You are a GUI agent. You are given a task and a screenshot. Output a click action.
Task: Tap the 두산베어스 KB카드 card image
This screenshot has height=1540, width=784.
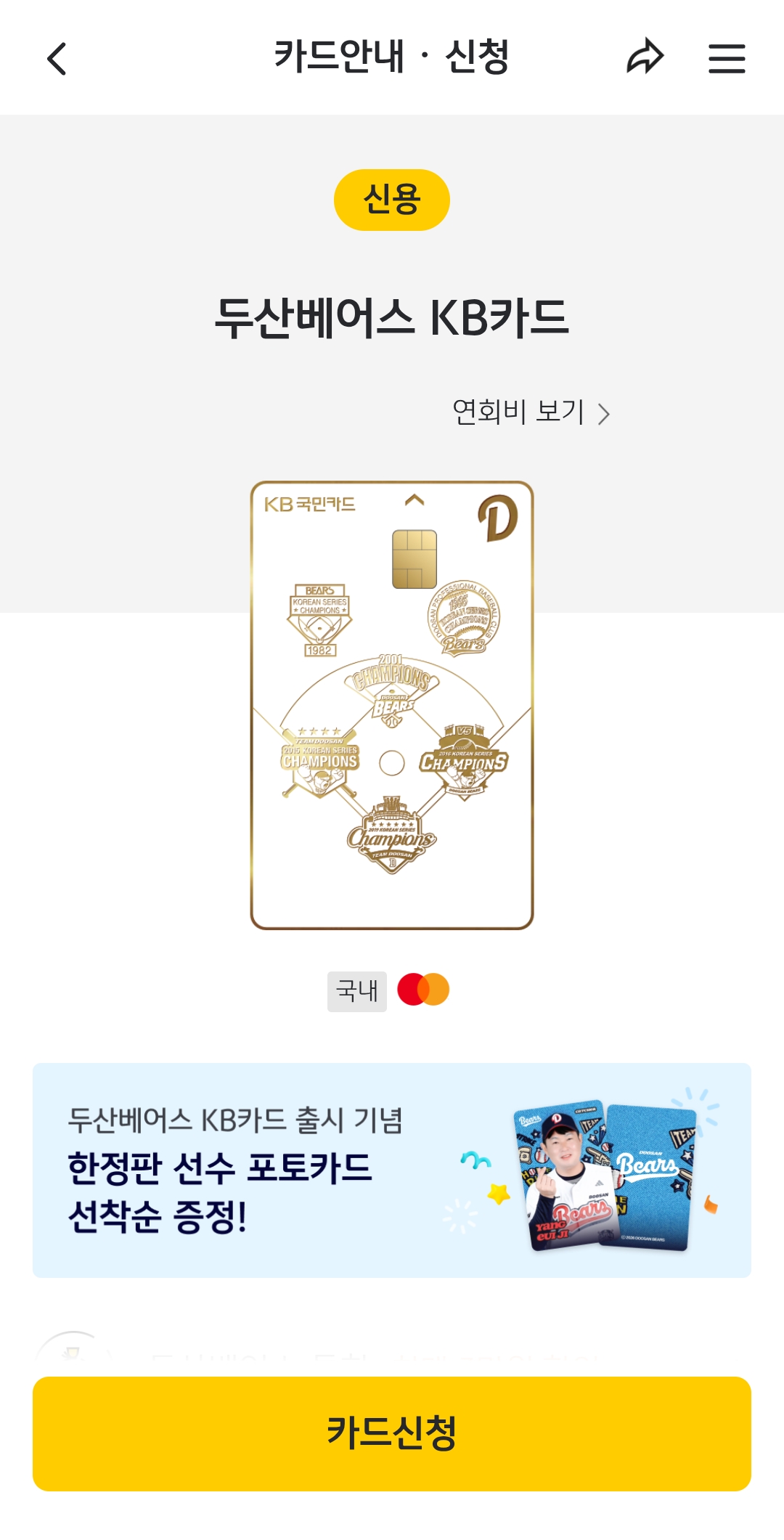tap(392, 705)
